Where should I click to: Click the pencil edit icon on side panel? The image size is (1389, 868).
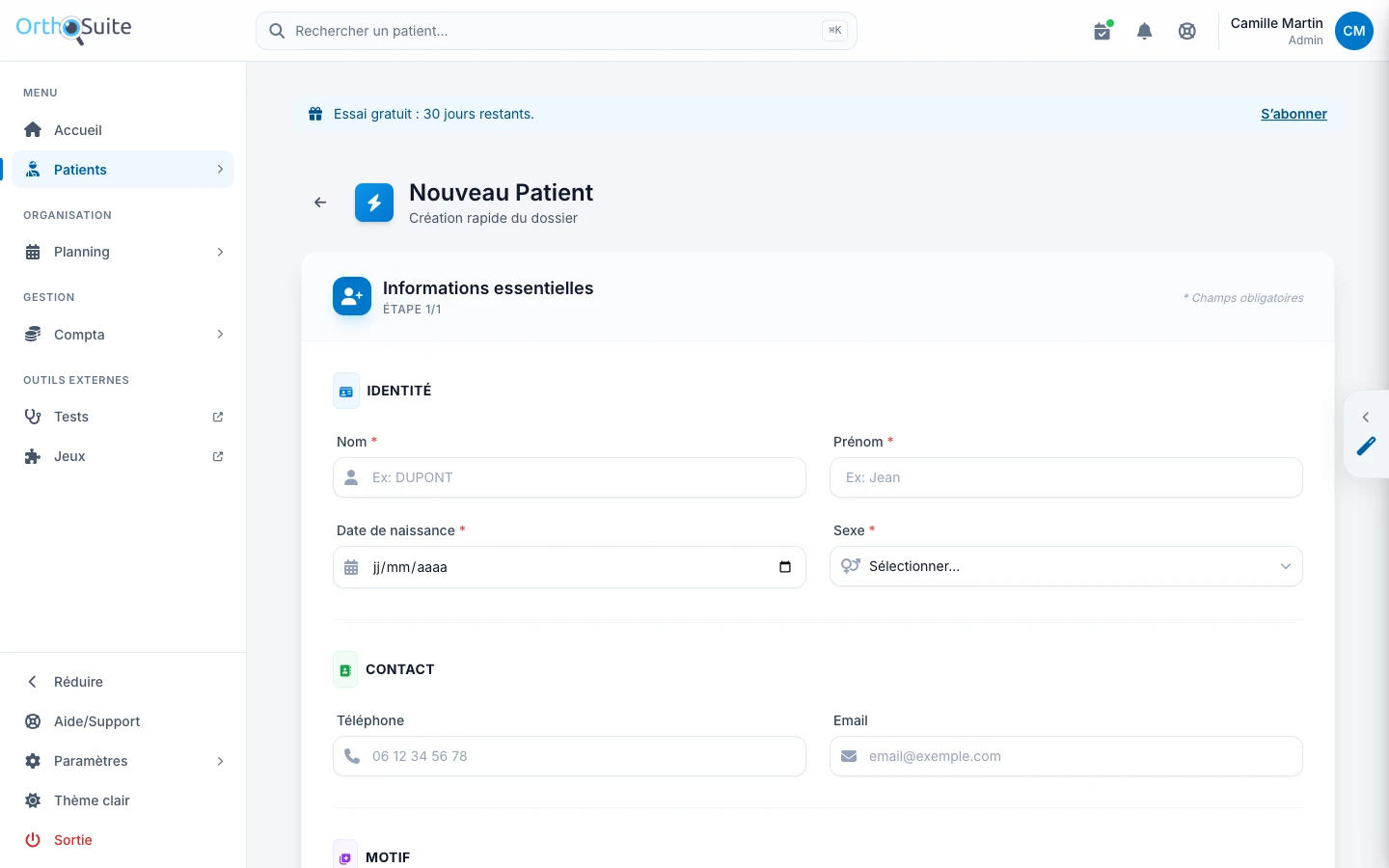(x=1366, y=446)
